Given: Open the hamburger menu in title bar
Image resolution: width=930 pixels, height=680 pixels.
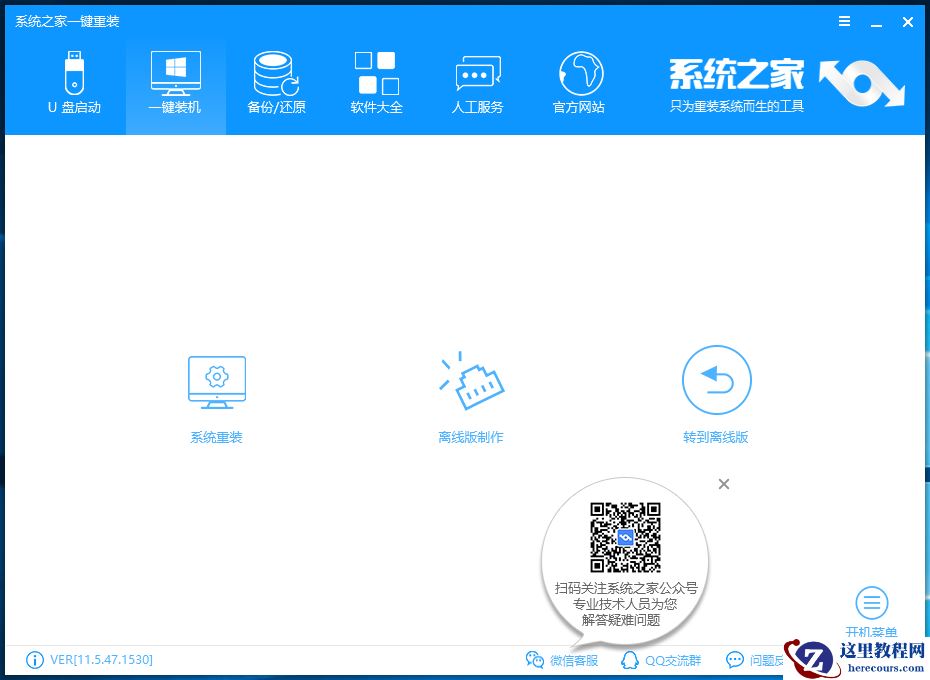Looking at the screenshot, I should (844, 21).
